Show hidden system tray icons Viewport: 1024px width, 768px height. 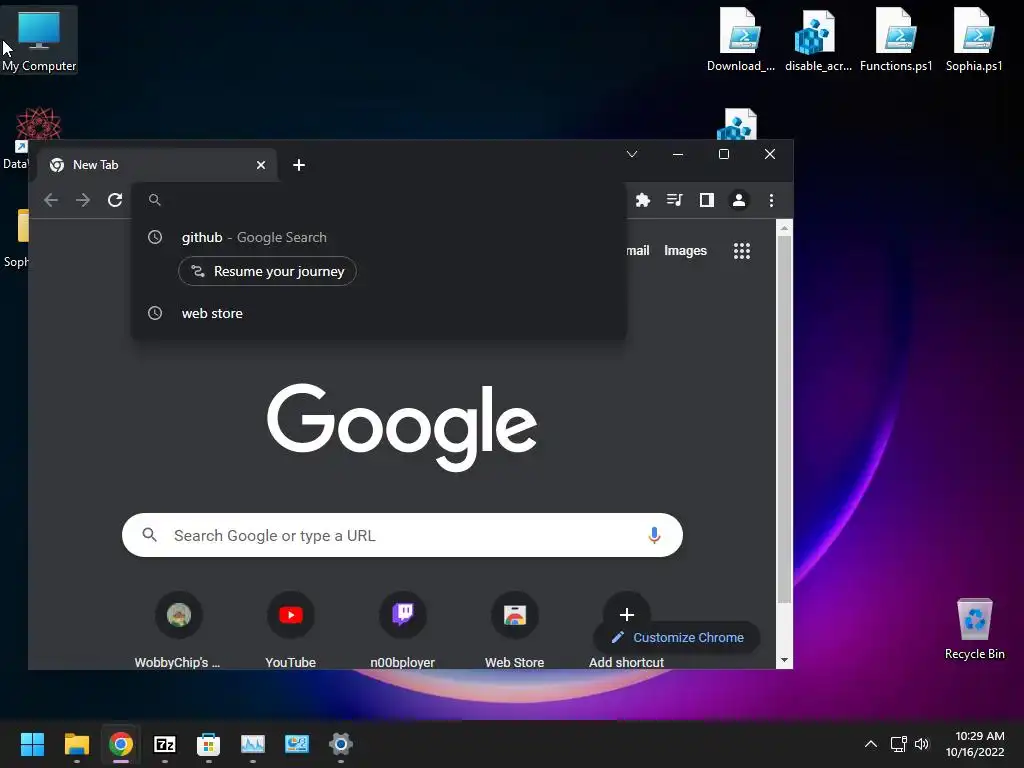point(871,744)
